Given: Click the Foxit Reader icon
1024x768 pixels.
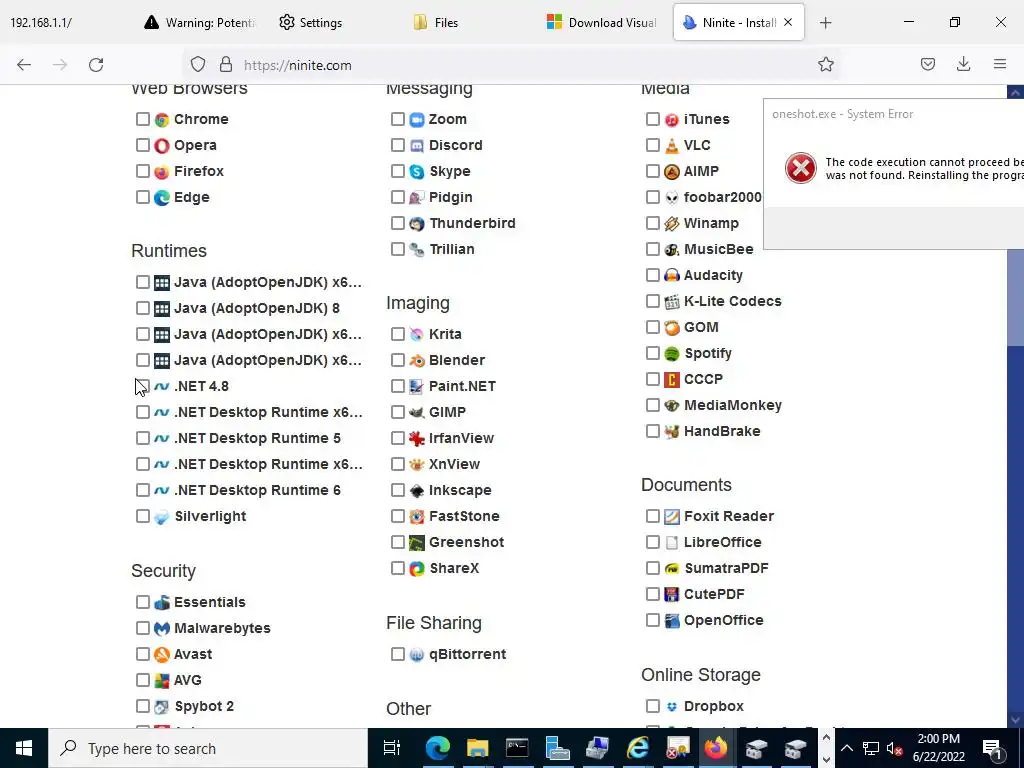Looking at the screenshot, I should [671, 517].
